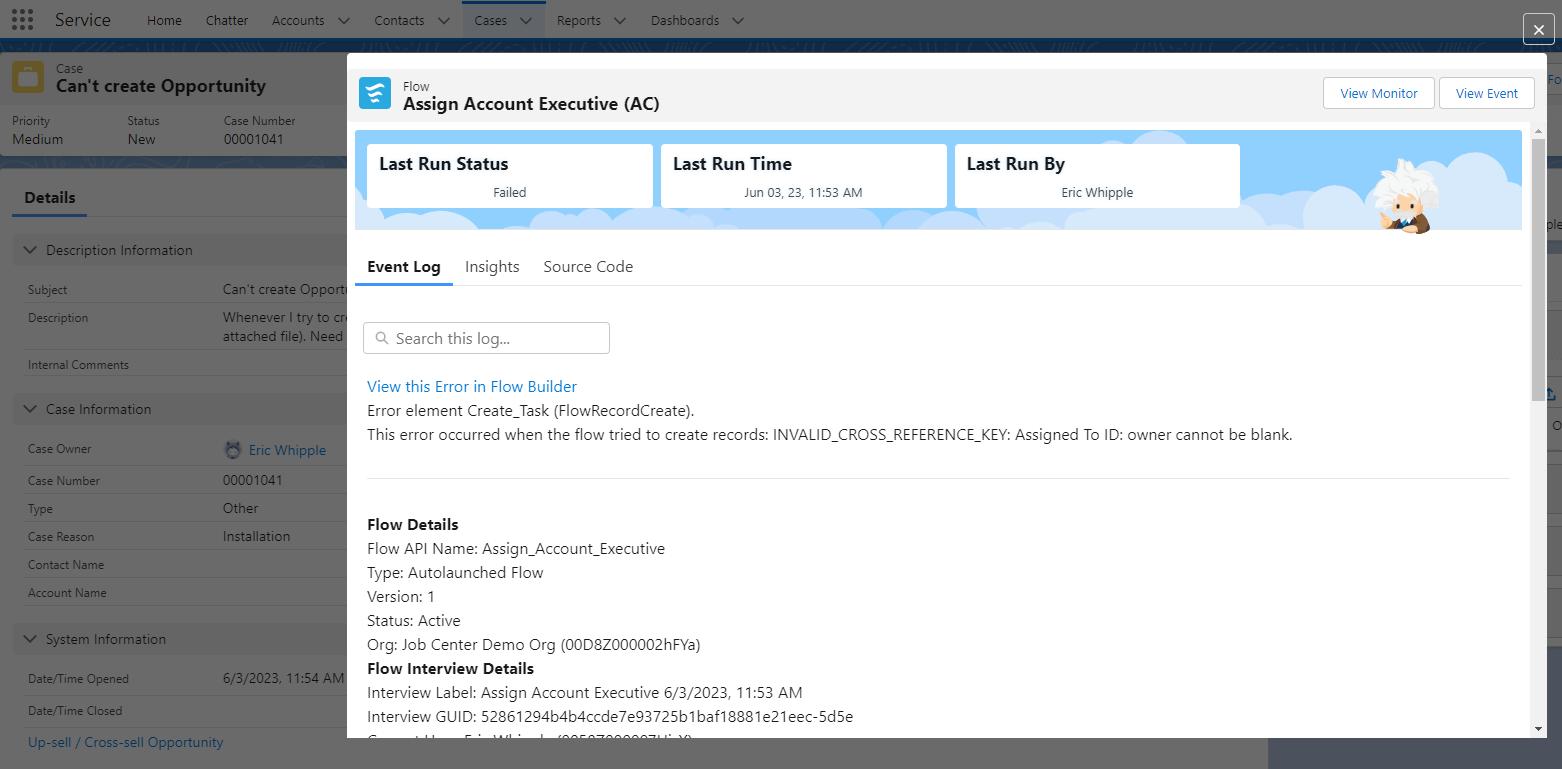Screen dimensions: 1562x769
Task: Click the magnifier icon in the log search
Action: click(x=382, y=339)
